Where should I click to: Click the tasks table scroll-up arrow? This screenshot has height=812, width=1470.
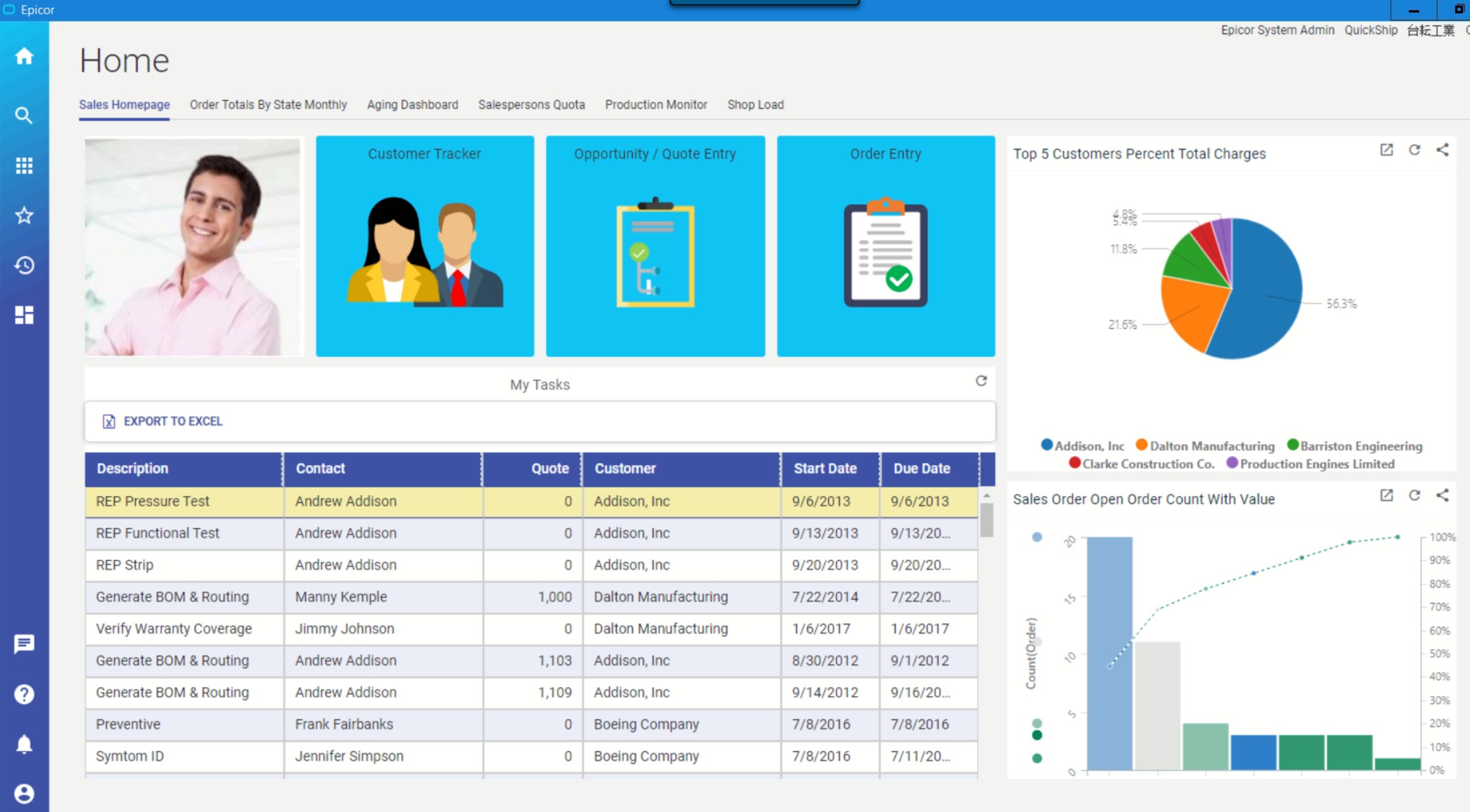tap(987, 496)
